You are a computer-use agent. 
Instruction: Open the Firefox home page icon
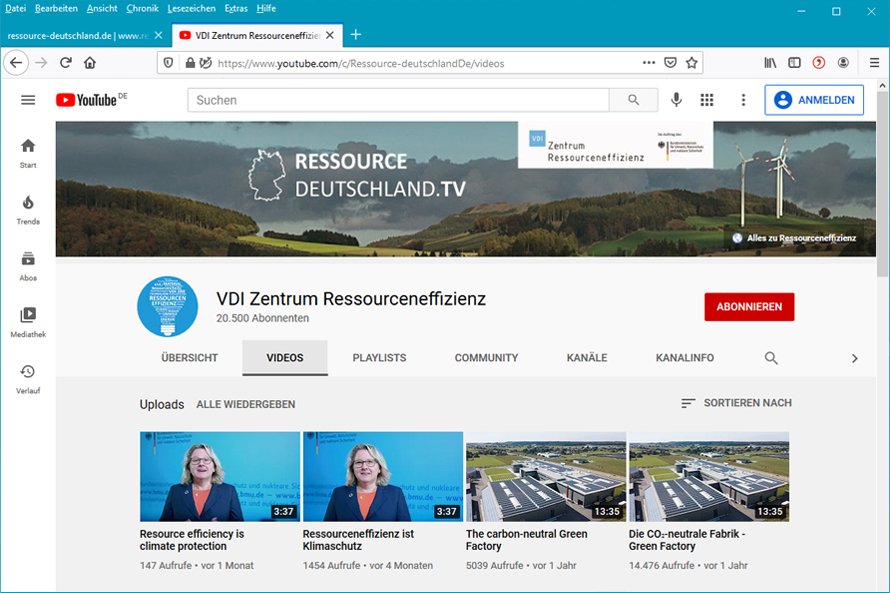[x=90, y=63]
